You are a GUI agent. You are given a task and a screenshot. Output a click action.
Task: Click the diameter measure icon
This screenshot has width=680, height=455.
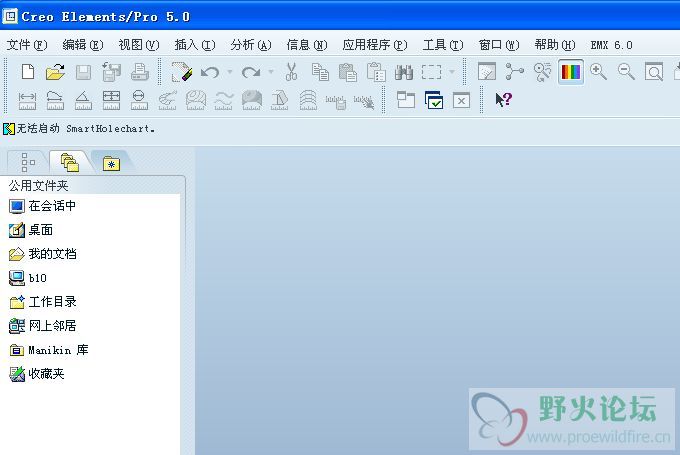point(139,100)
